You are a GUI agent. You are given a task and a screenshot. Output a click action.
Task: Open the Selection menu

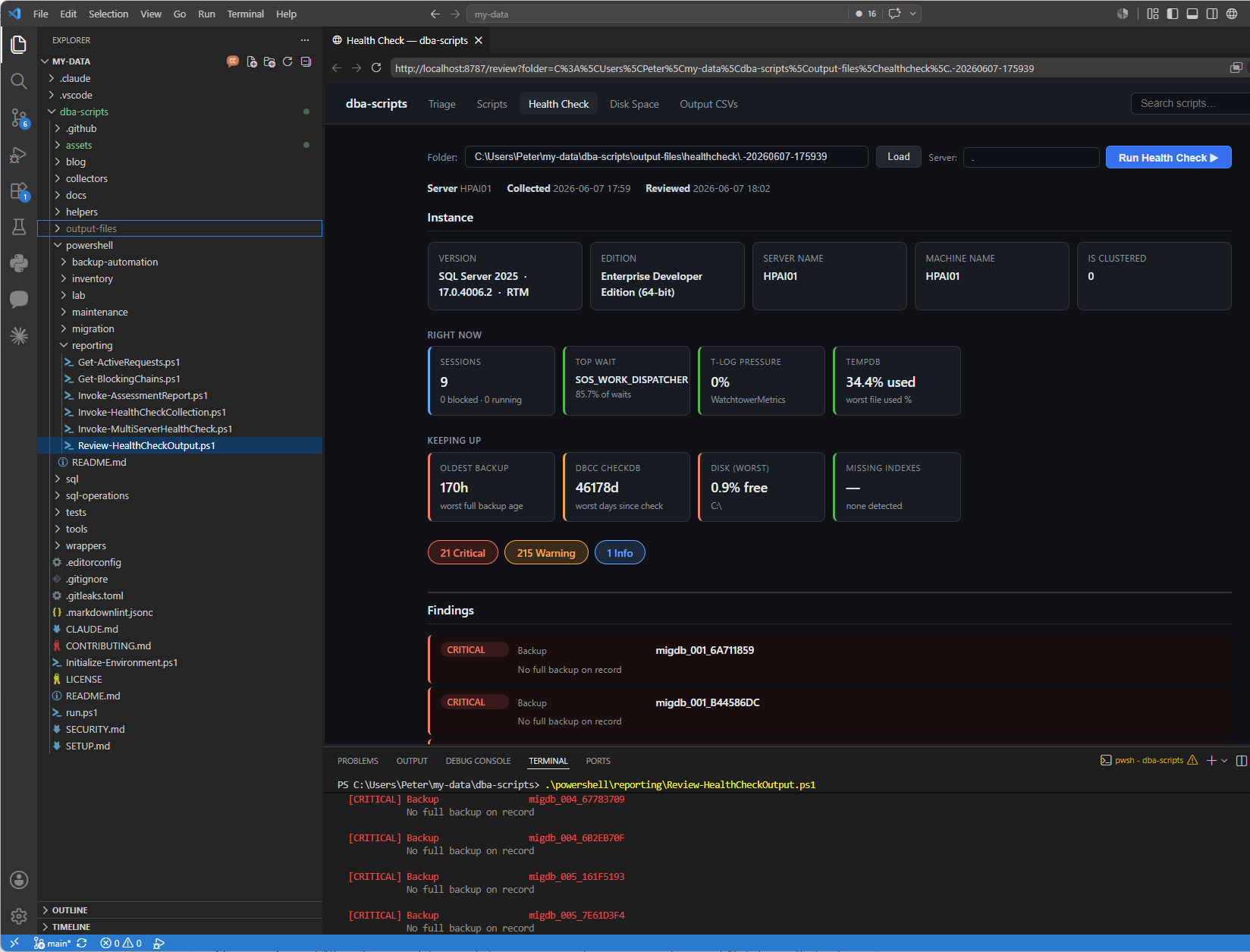tap(108, 14)
